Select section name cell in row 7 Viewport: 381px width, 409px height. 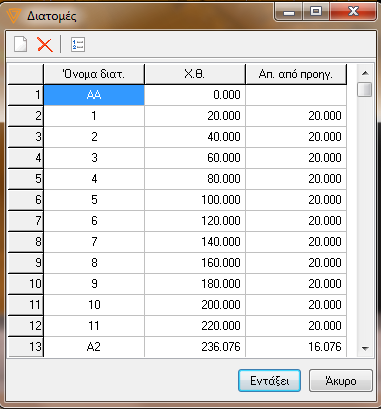click(94, 221)
